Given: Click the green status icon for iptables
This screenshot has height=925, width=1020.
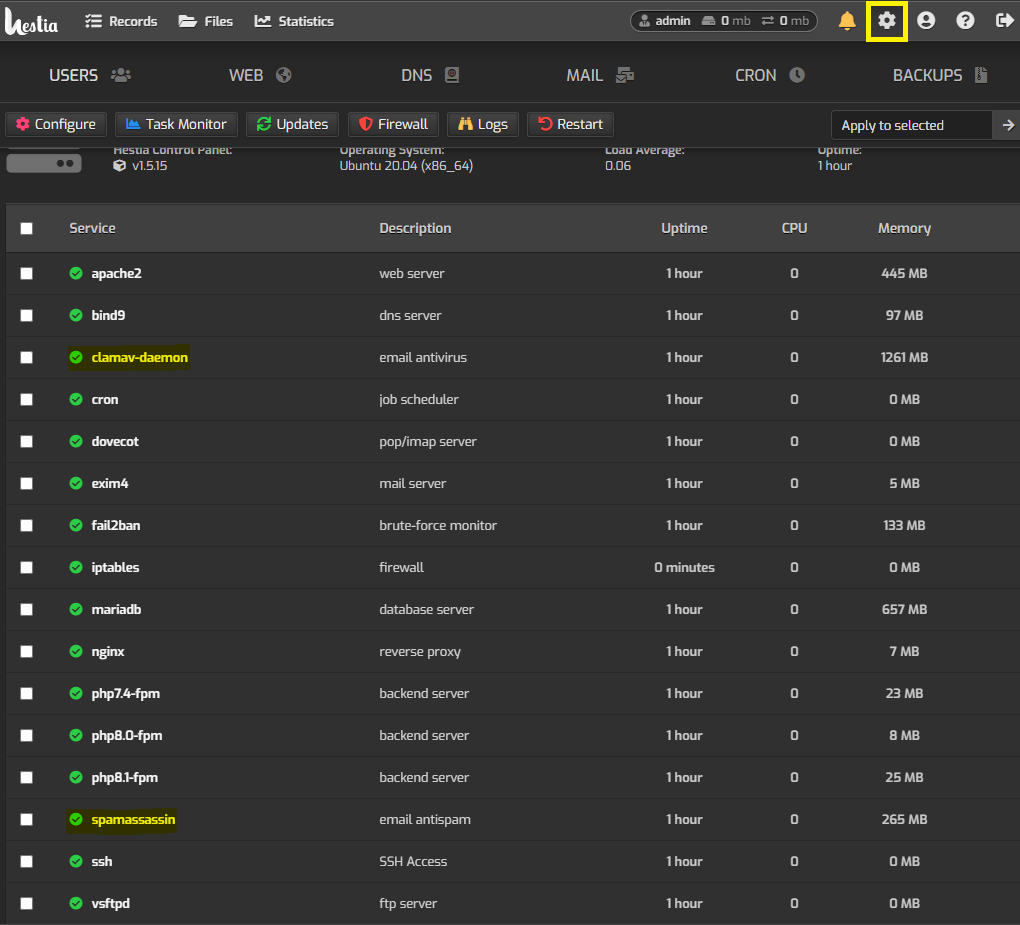Looking at the screenshot, I should click(x=76, y=567).
